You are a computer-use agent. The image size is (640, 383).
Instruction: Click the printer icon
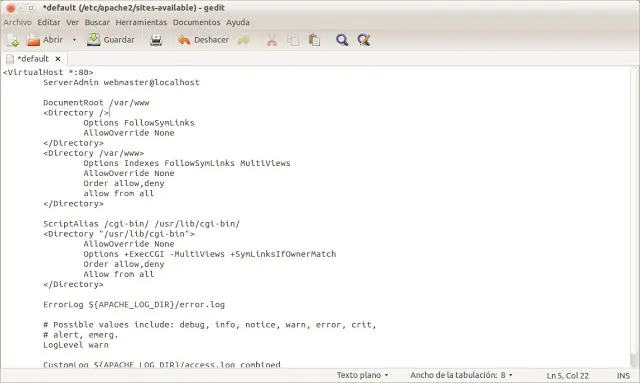tap(156, 40)
